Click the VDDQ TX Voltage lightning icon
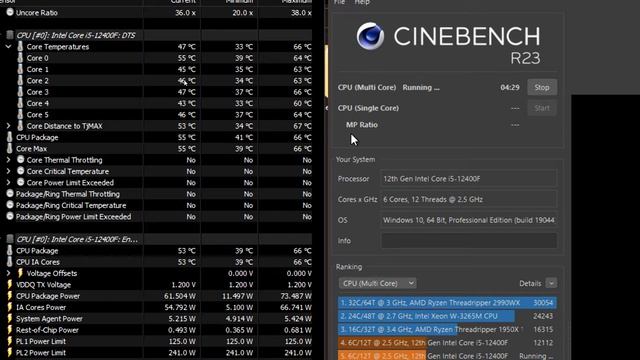640x360 pixels. 10,284
